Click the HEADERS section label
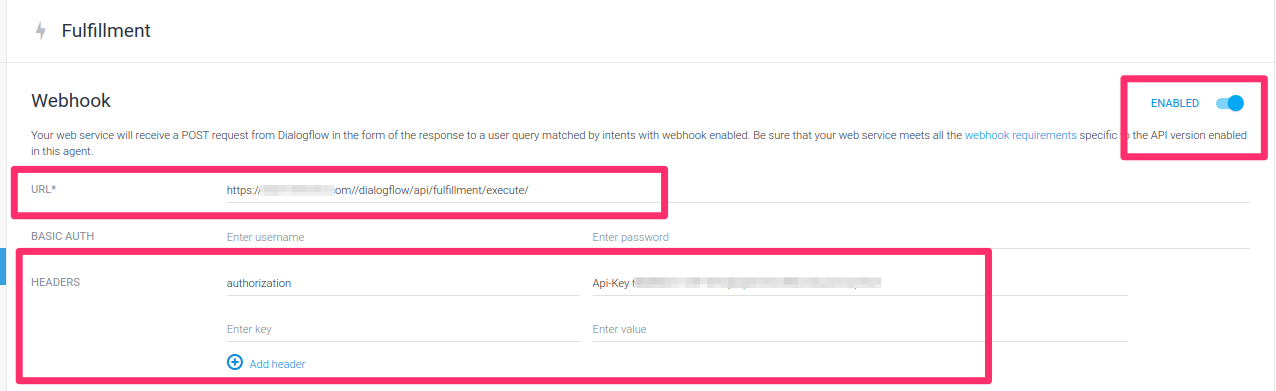This screenshot has width=1276, height=391. click(x=56, y=283)
